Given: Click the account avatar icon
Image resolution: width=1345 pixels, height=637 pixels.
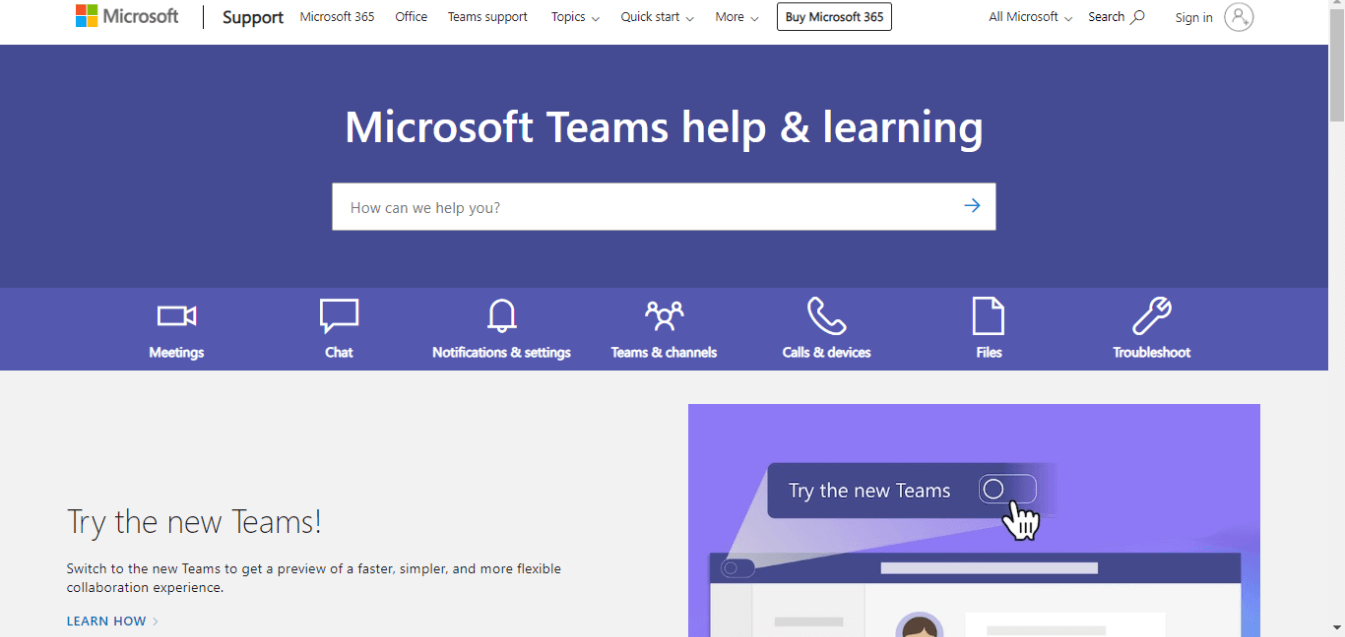Looking at the screenshot, I should pyautogui.click(x=1239, y=17).
